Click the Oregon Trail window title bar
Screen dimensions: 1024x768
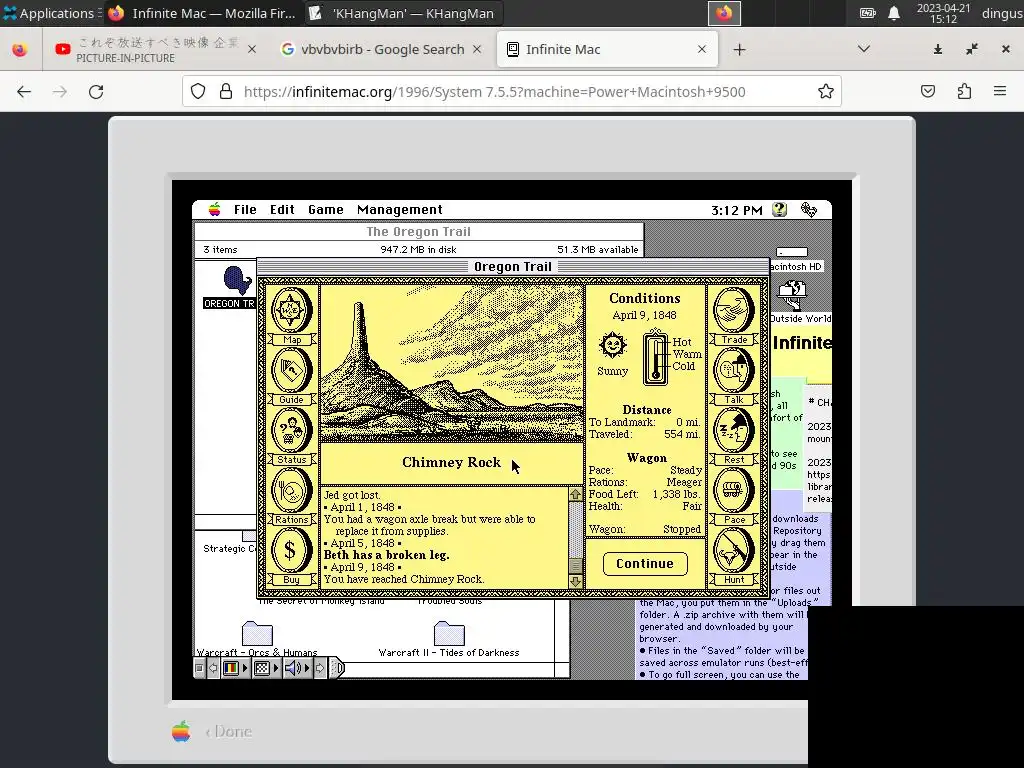513,266
